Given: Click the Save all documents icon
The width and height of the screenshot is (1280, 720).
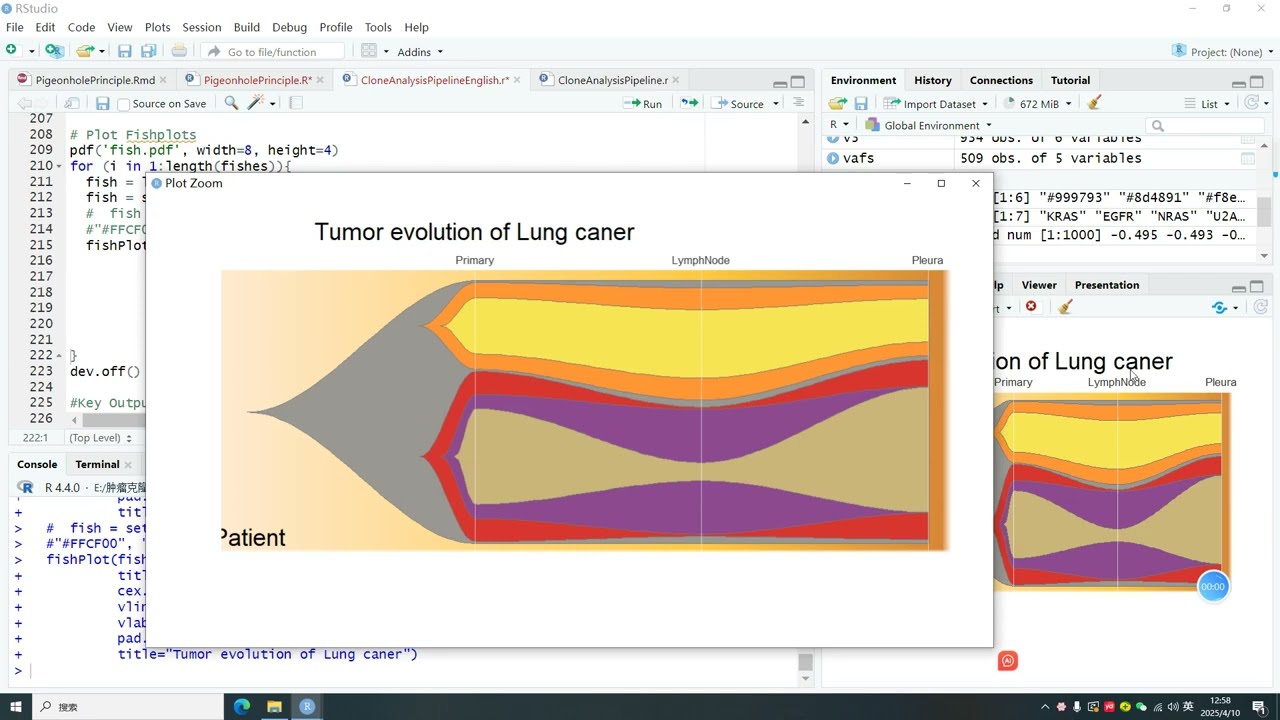Looking at the screenshot, I should (x=148, y=51).
